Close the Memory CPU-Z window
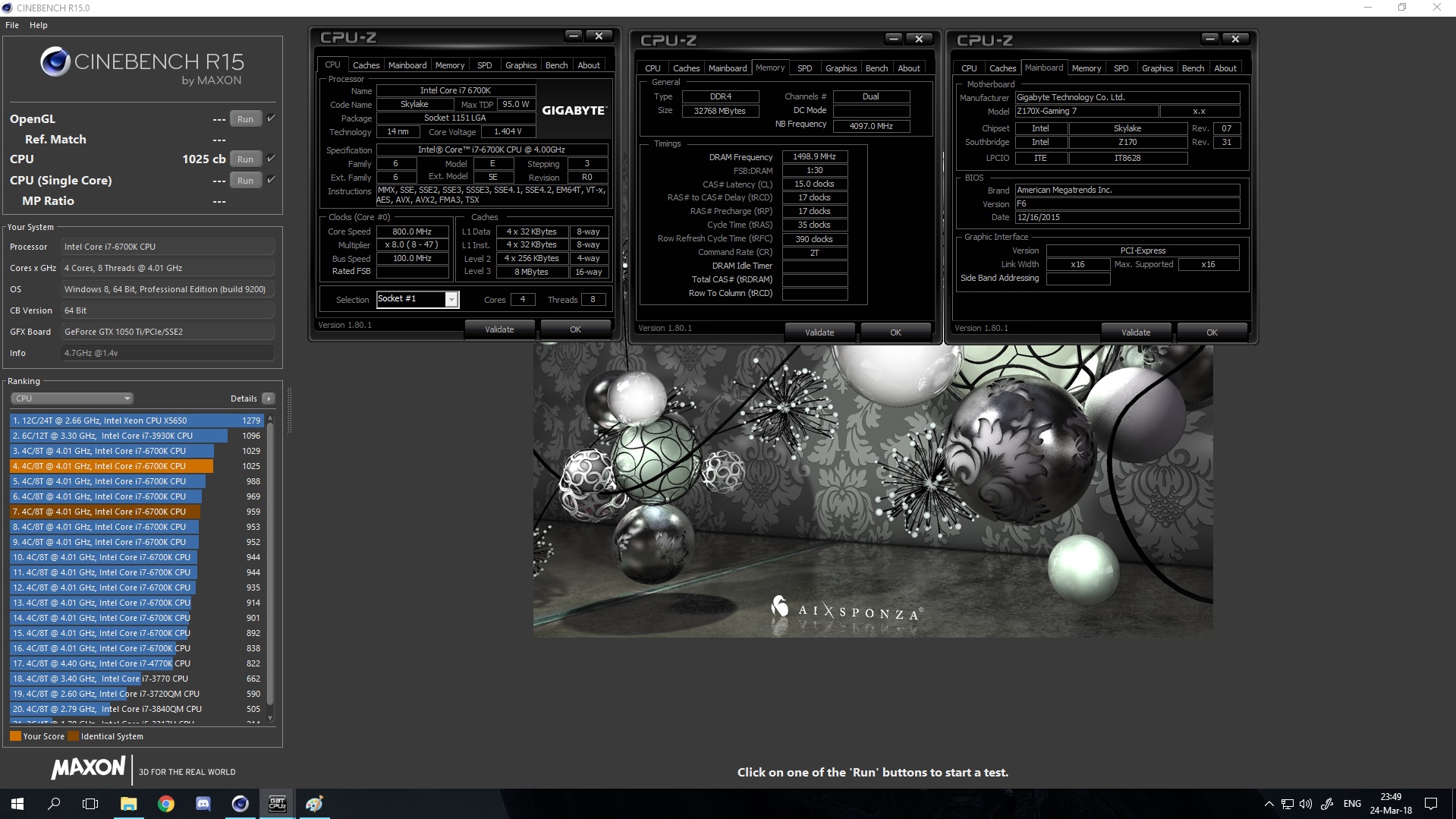Screen dimensions: 1456x819 [919, 39]
